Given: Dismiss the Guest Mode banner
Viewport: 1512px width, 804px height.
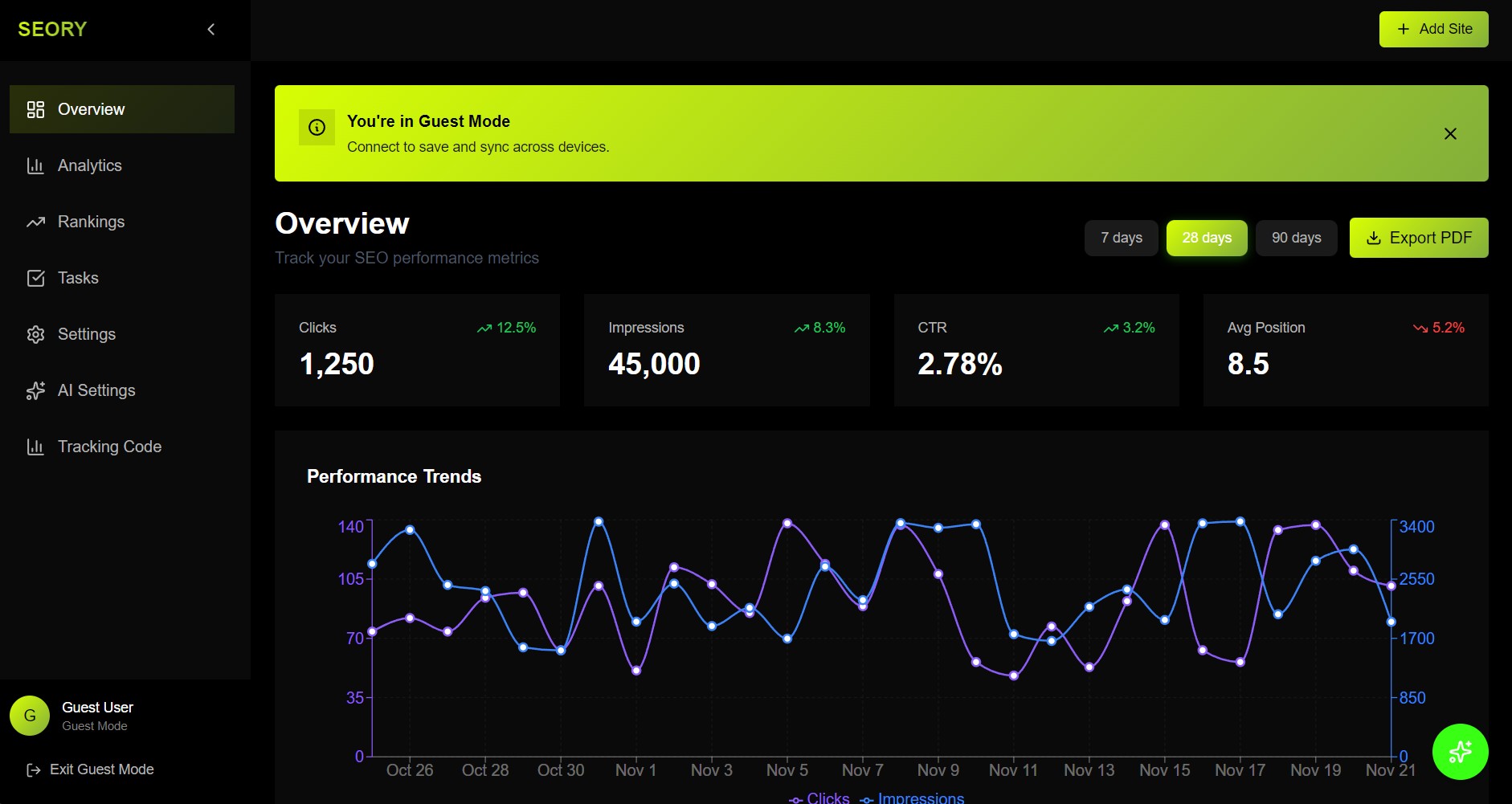Looking at the screenshot, I should (1450, 133).
